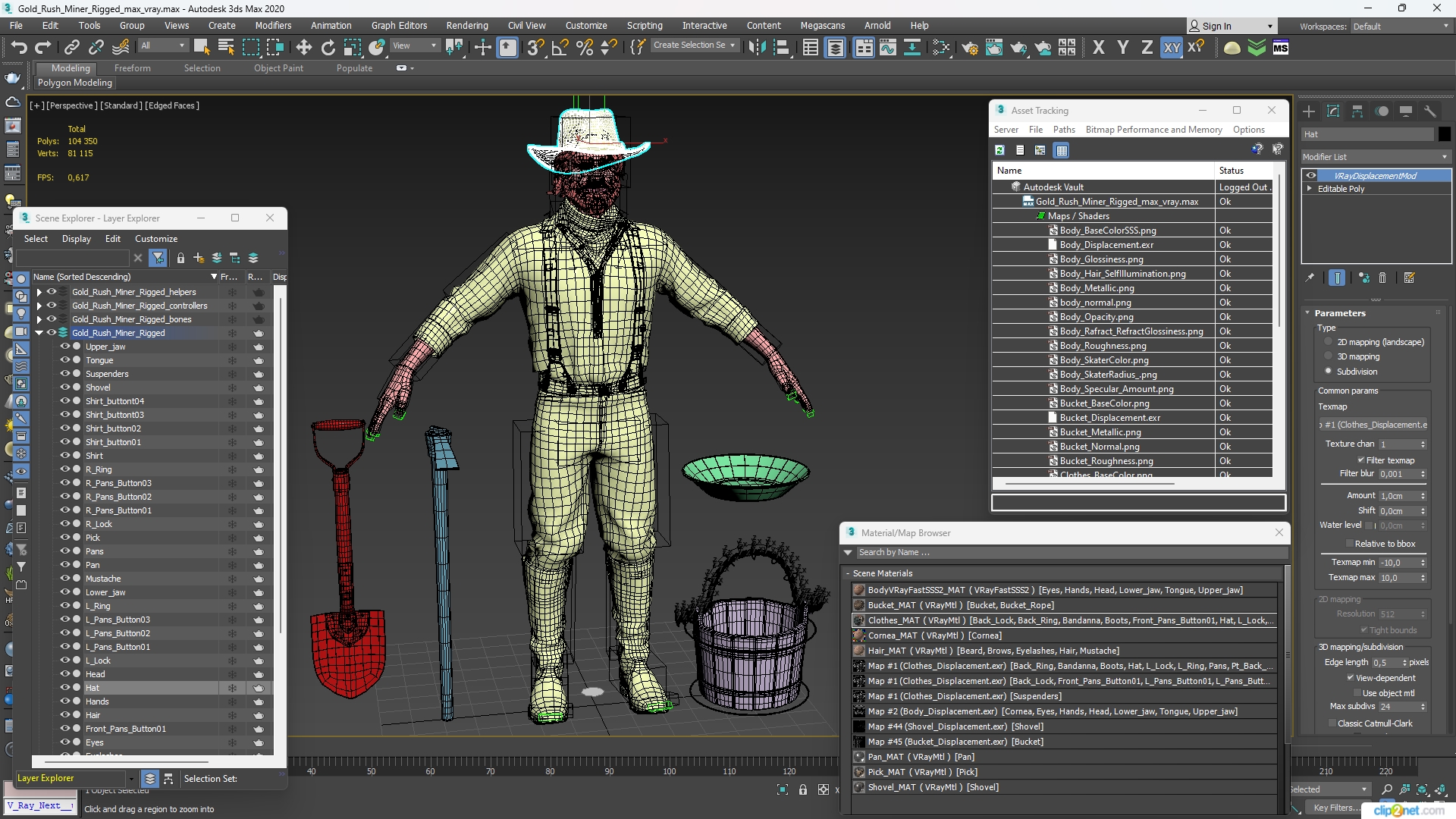Click the lock icon in Scene Explorer toolbar

(x=180, y=258)
